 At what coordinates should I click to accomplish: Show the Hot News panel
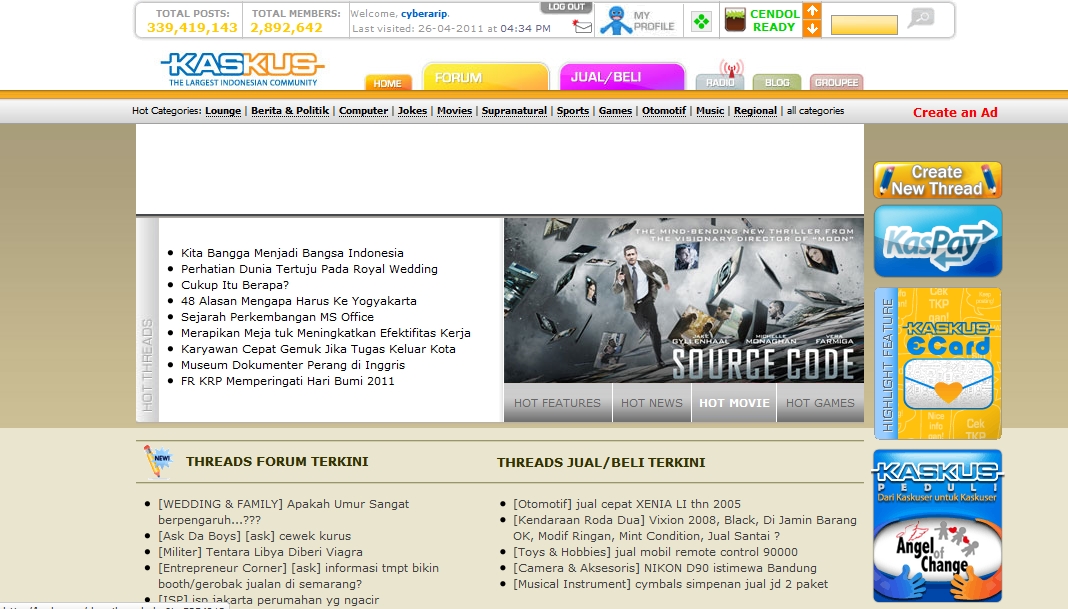(651, 403)
